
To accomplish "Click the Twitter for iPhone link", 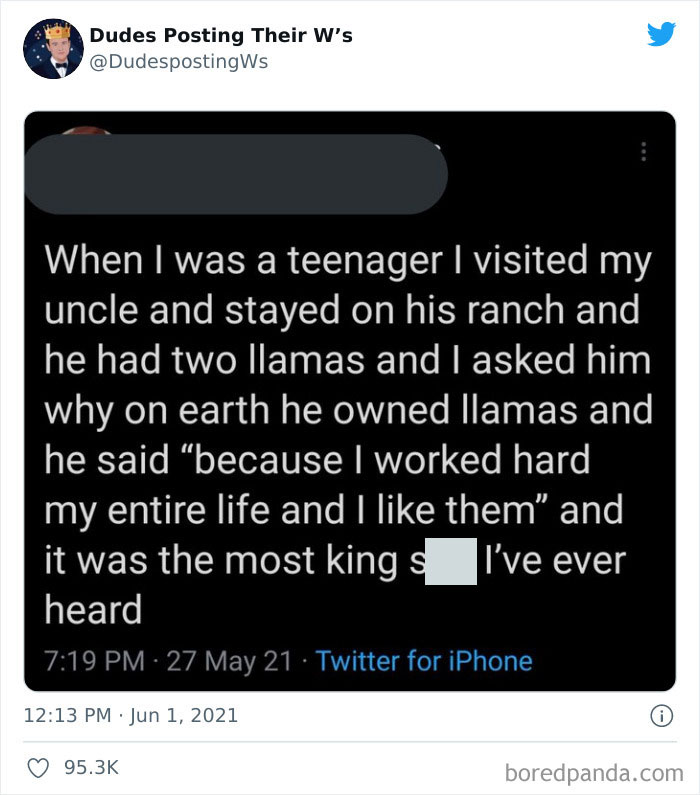I will (424, 661).
